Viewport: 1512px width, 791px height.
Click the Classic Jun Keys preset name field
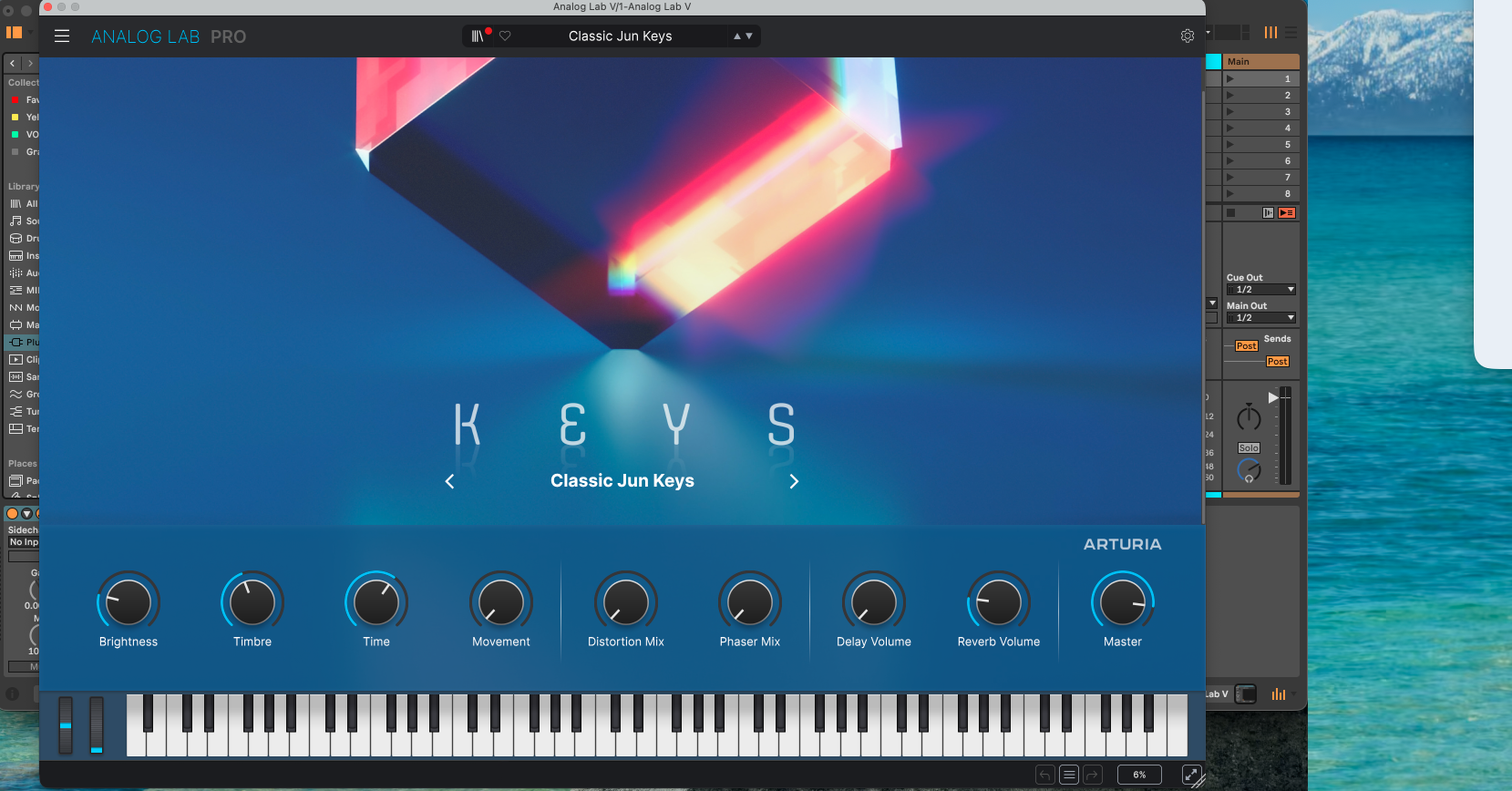tap(620, 36)
